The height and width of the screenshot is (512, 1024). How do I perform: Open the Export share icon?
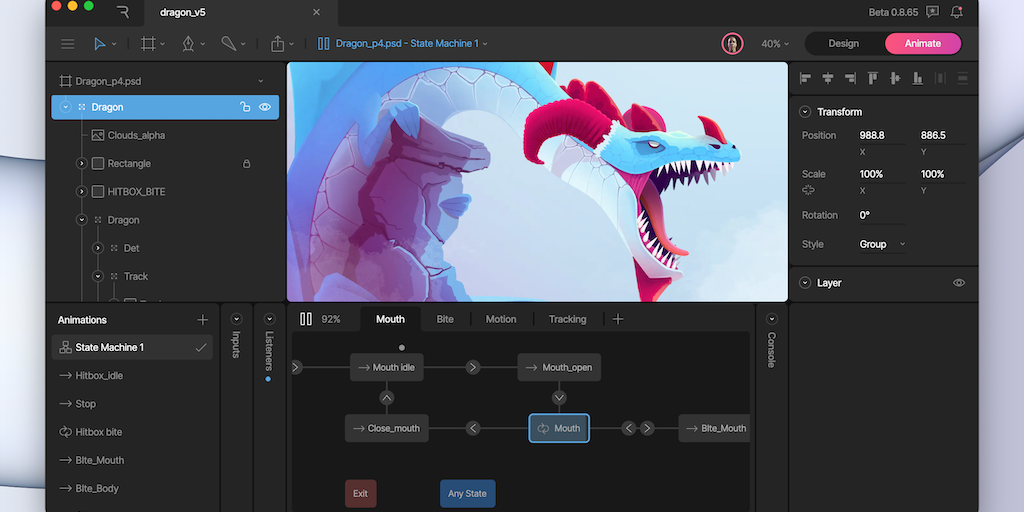pos(278,44)
